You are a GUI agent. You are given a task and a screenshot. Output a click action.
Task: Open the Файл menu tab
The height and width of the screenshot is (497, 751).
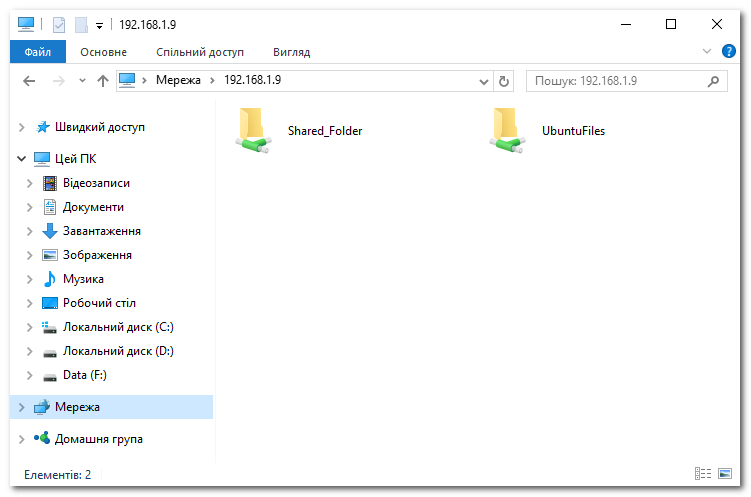(x=38, y=52)
